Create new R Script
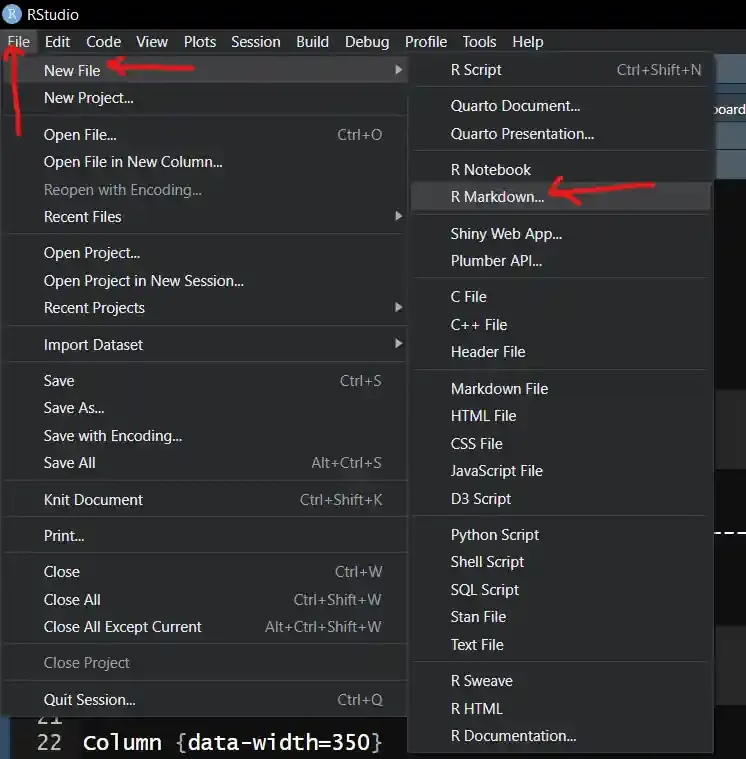 pyautogui.click(x=562, y=70)
